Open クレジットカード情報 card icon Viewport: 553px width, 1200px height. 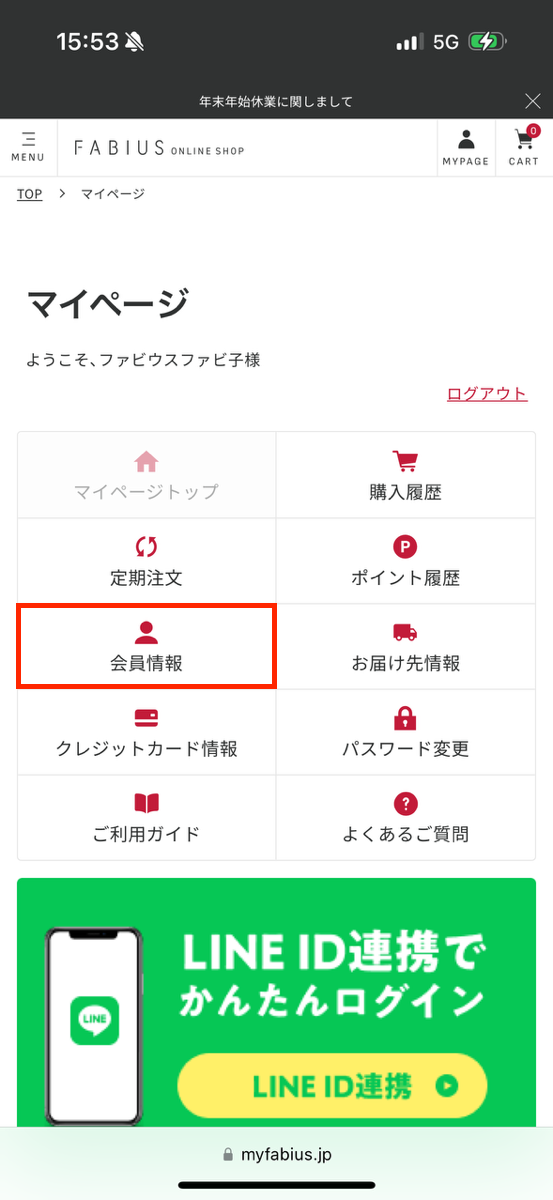(x=146, y=718)
